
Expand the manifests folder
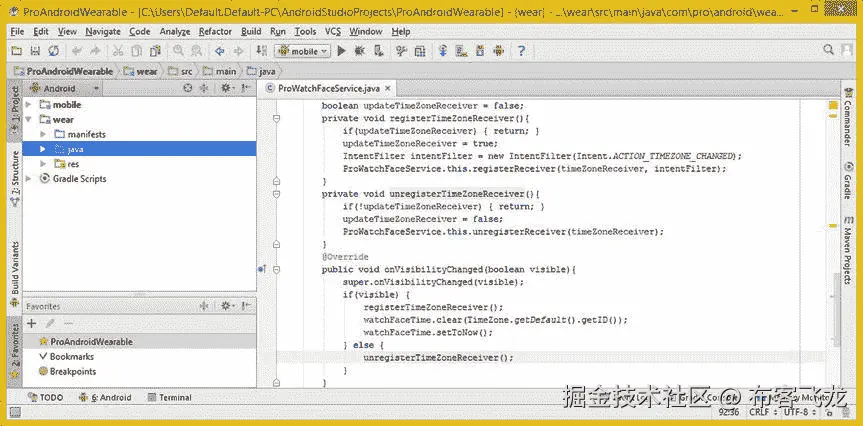point(43,134)
